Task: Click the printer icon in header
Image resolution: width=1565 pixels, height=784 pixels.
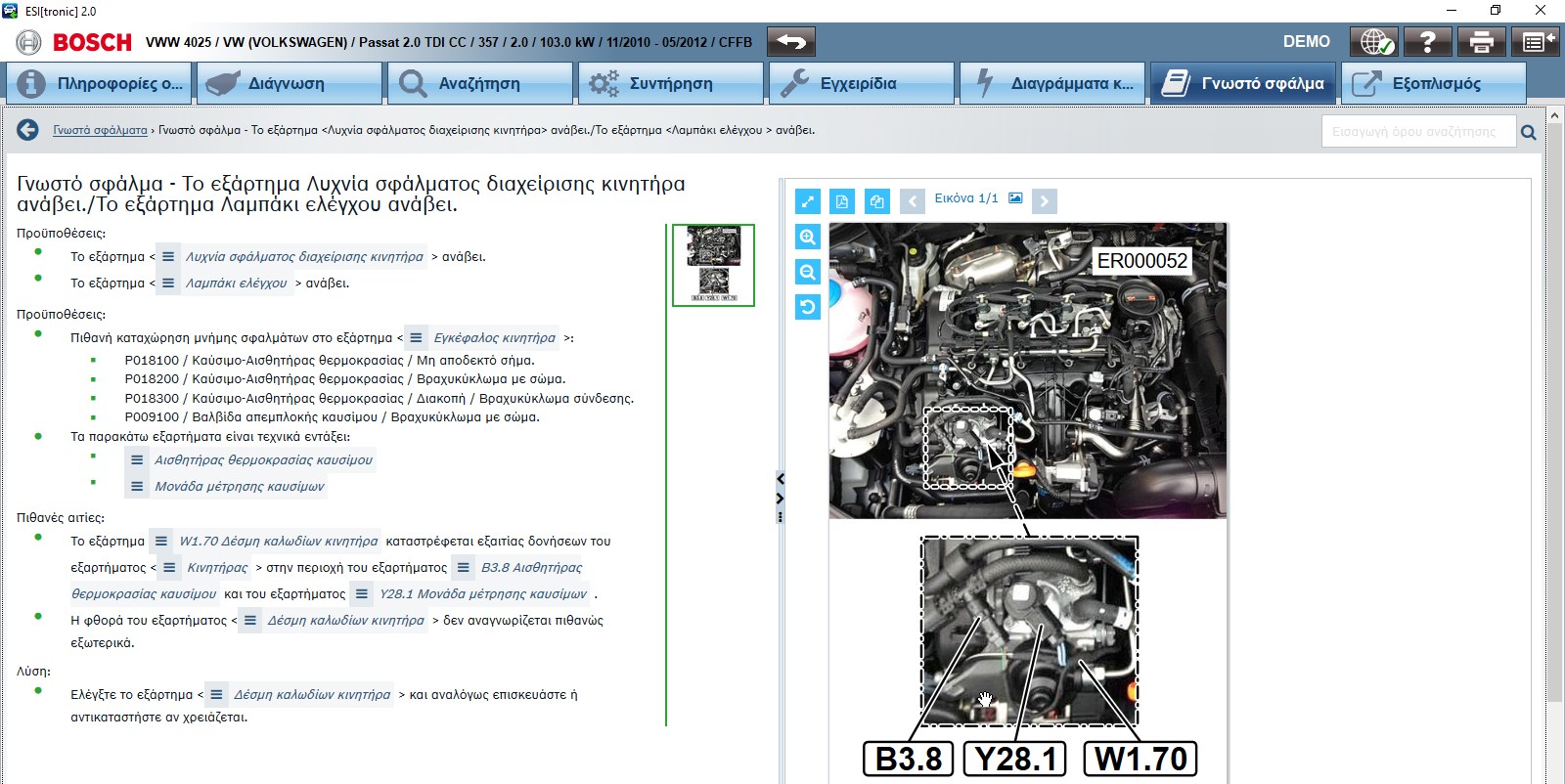Action: (1481, 42)
